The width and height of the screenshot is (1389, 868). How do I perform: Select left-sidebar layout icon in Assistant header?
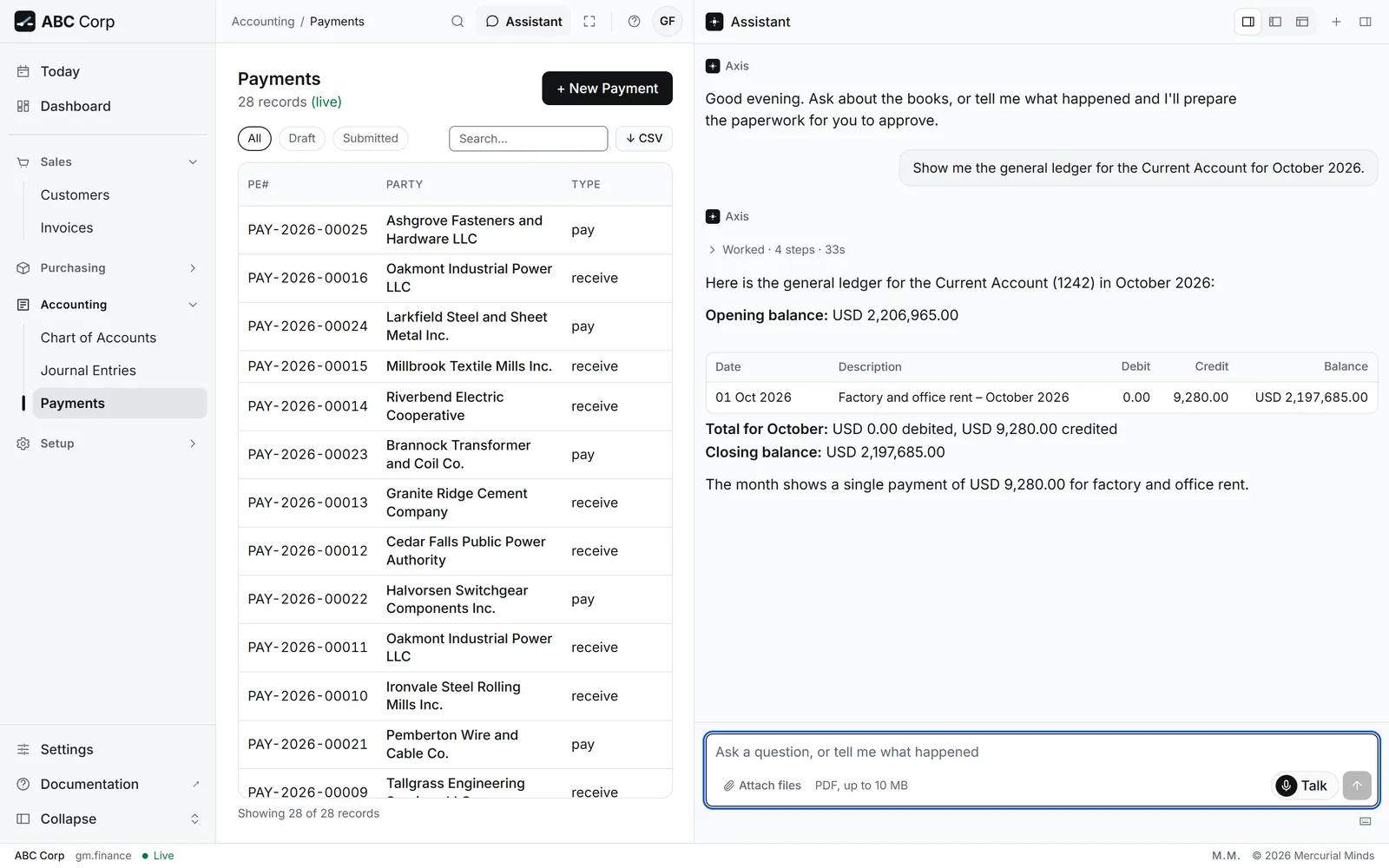[x=1275, y=22]
